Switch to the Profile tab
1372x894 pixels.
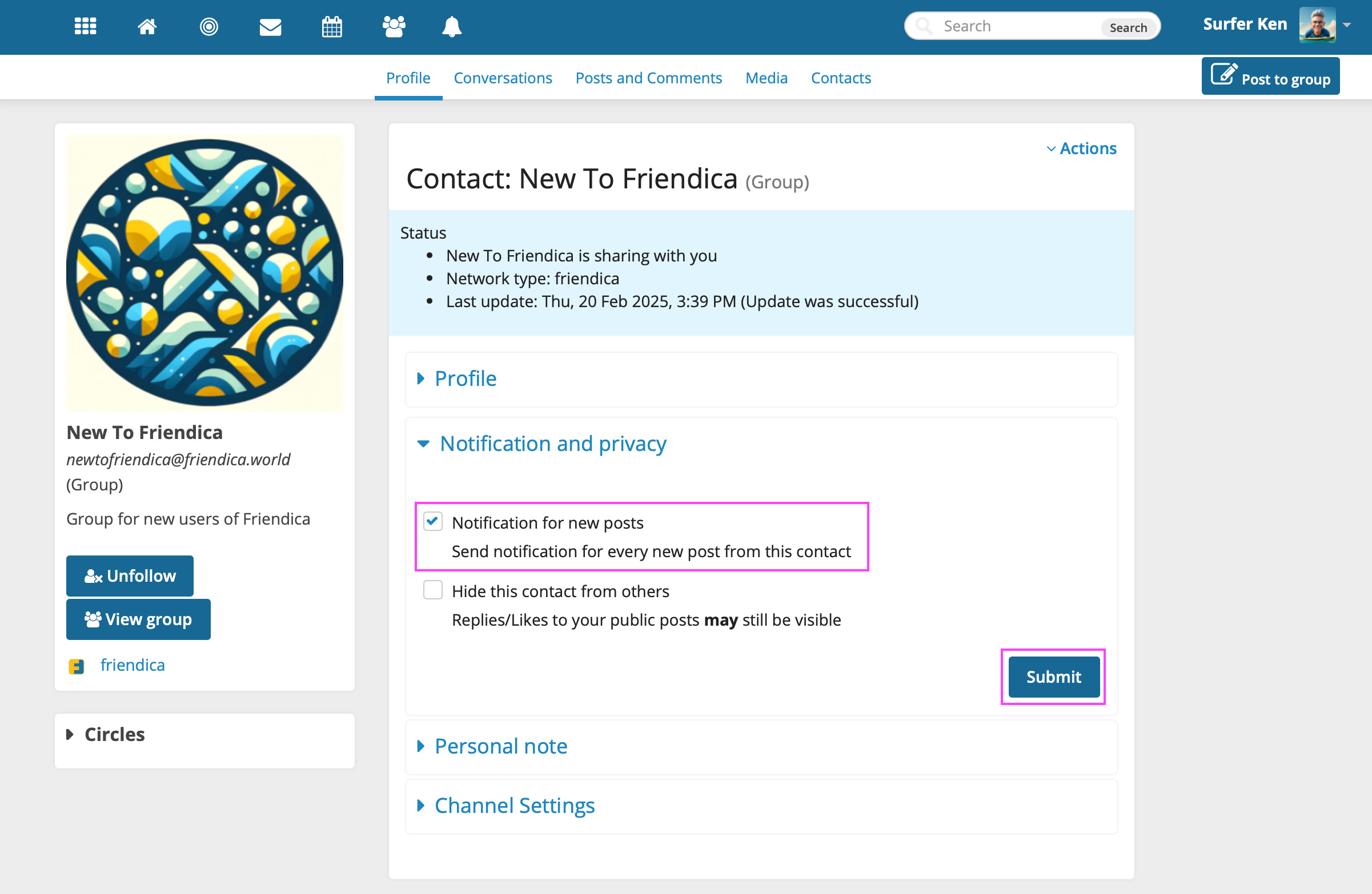[408, 78]
